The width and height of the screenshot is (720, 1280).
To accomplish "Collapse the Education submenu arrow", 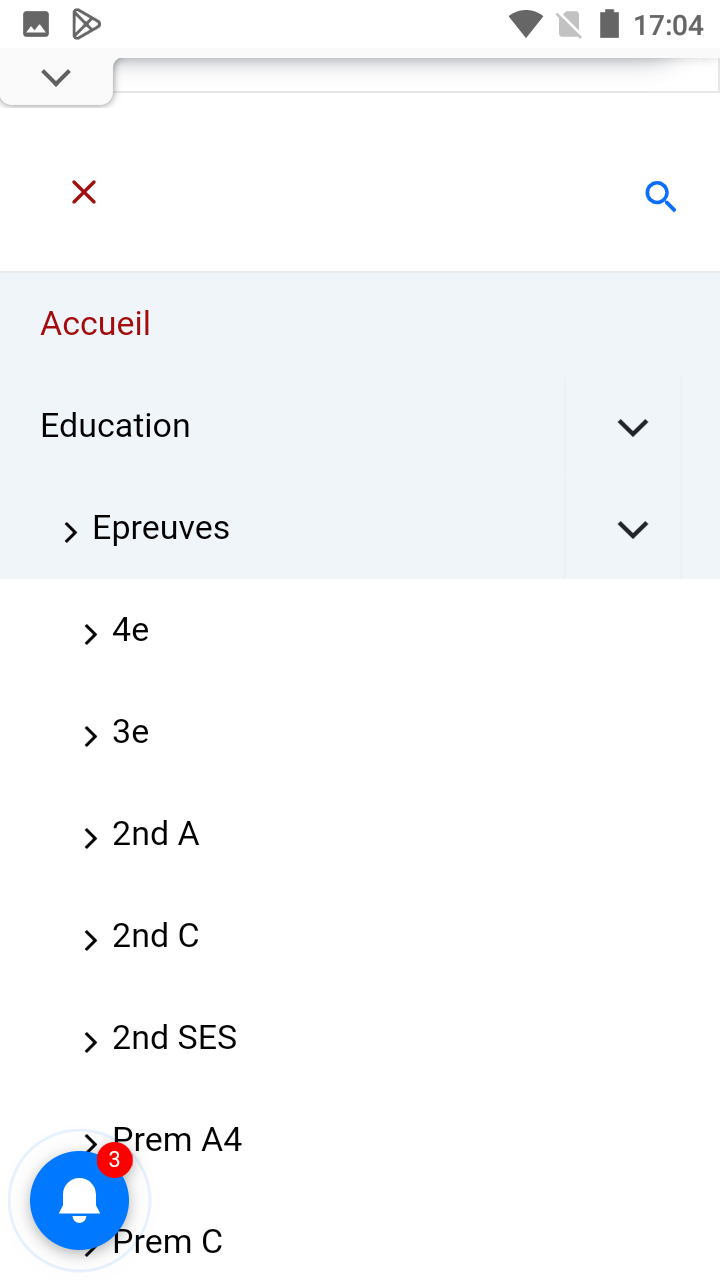I will click(632, 427).
